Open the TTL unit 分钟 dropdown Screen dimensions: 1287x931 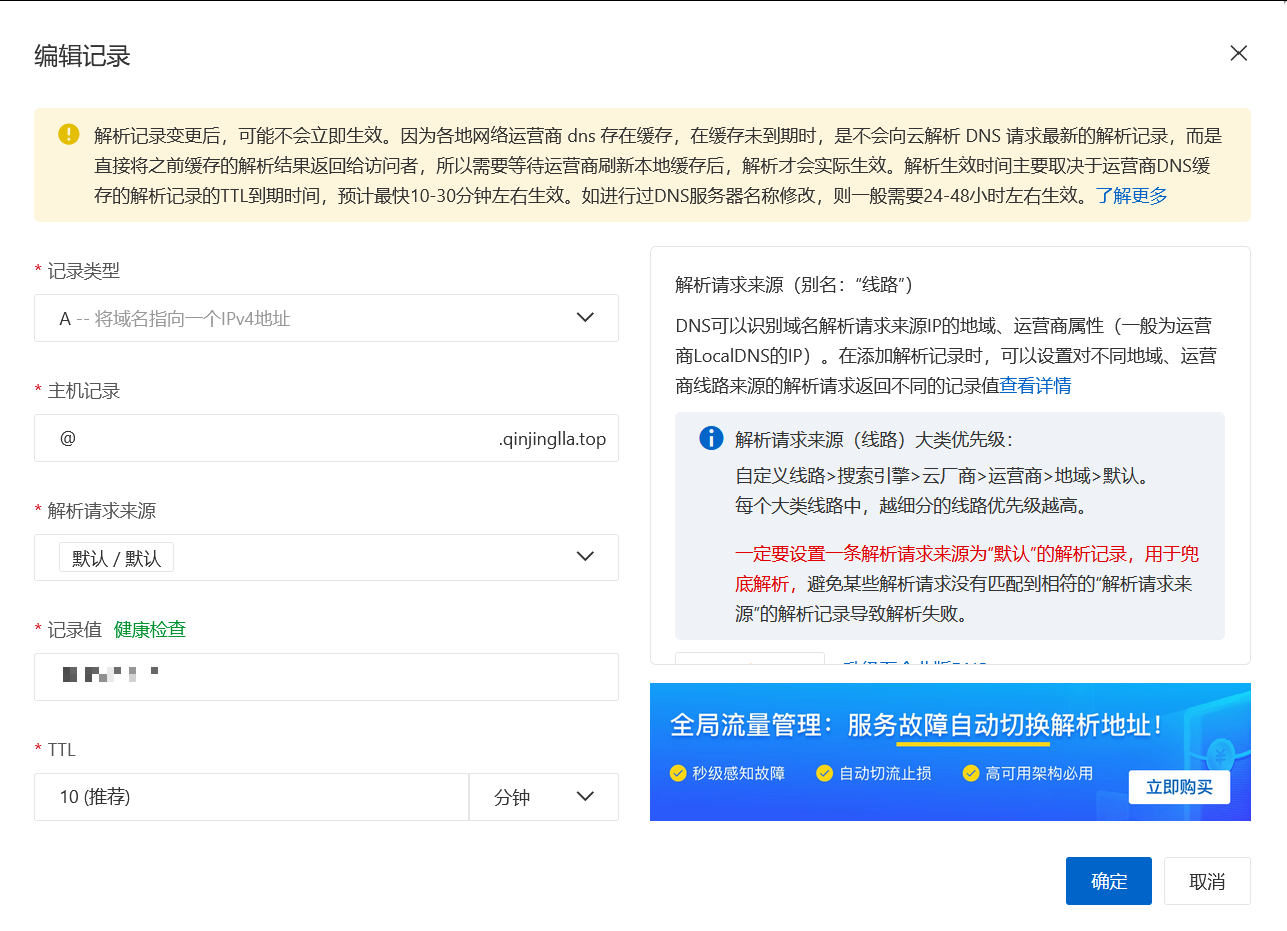tap(543, 797)
